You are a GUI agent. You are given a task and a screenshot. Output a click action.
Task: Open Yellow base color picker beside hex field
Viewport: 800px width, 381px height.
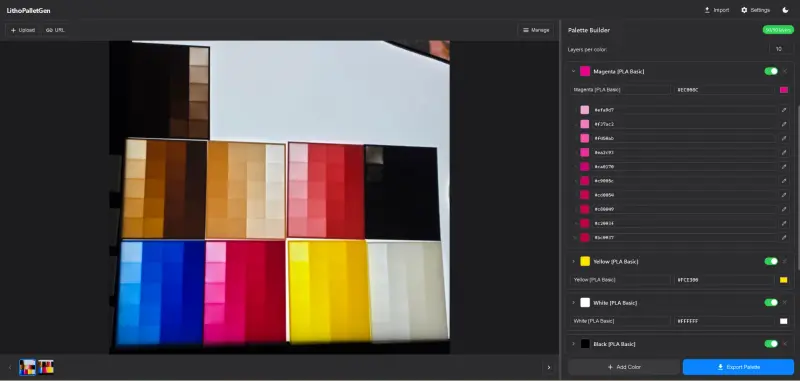784,280
